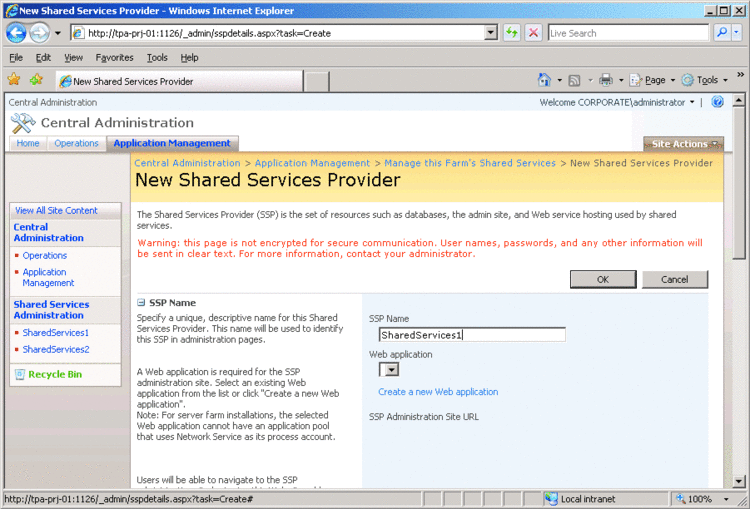Click the page scrollbar up arrow
The image size is (750, 509).
(739, 100)
